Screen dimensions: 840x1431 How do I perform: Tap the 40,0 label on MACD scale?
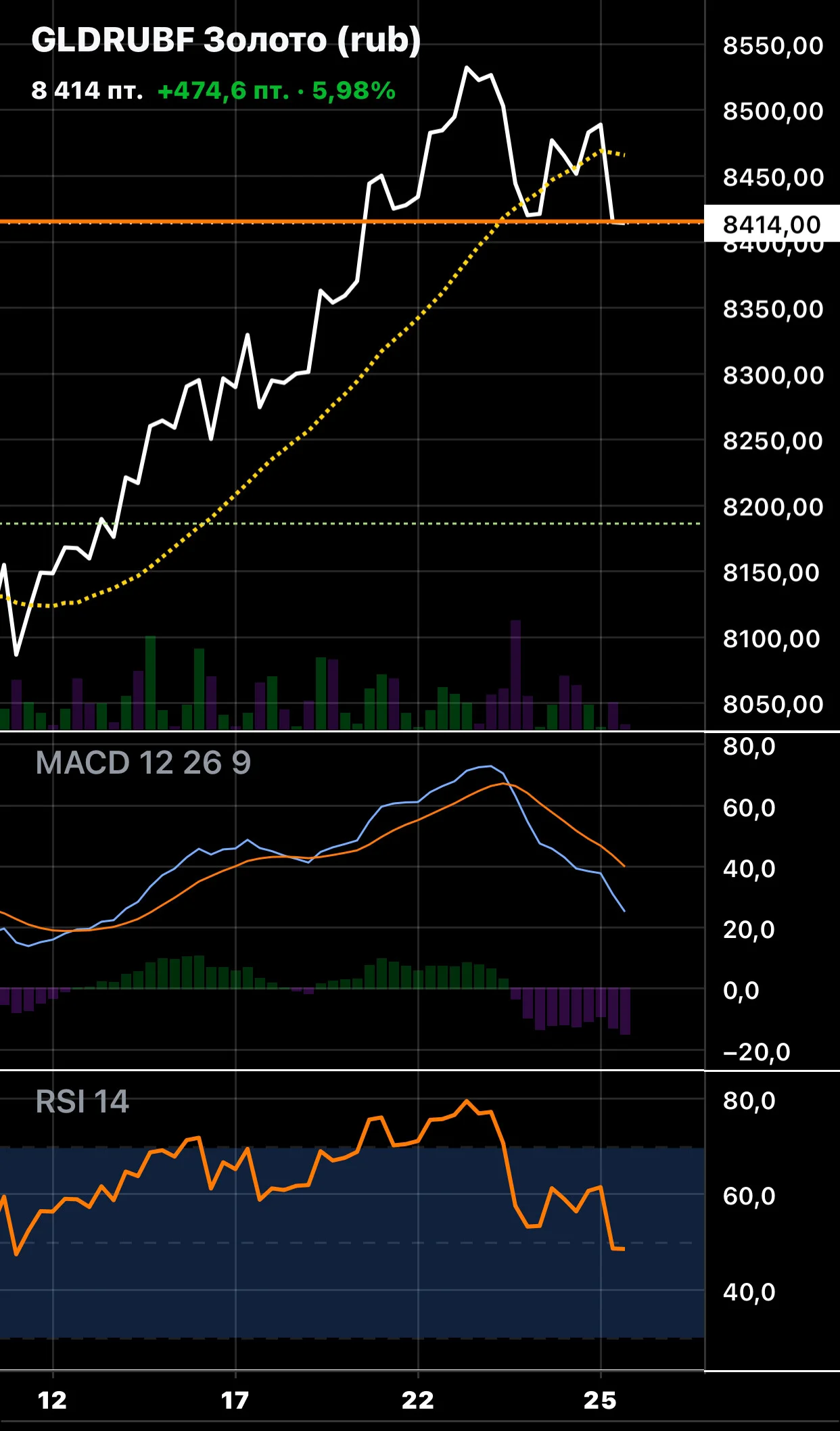point(749,869)
